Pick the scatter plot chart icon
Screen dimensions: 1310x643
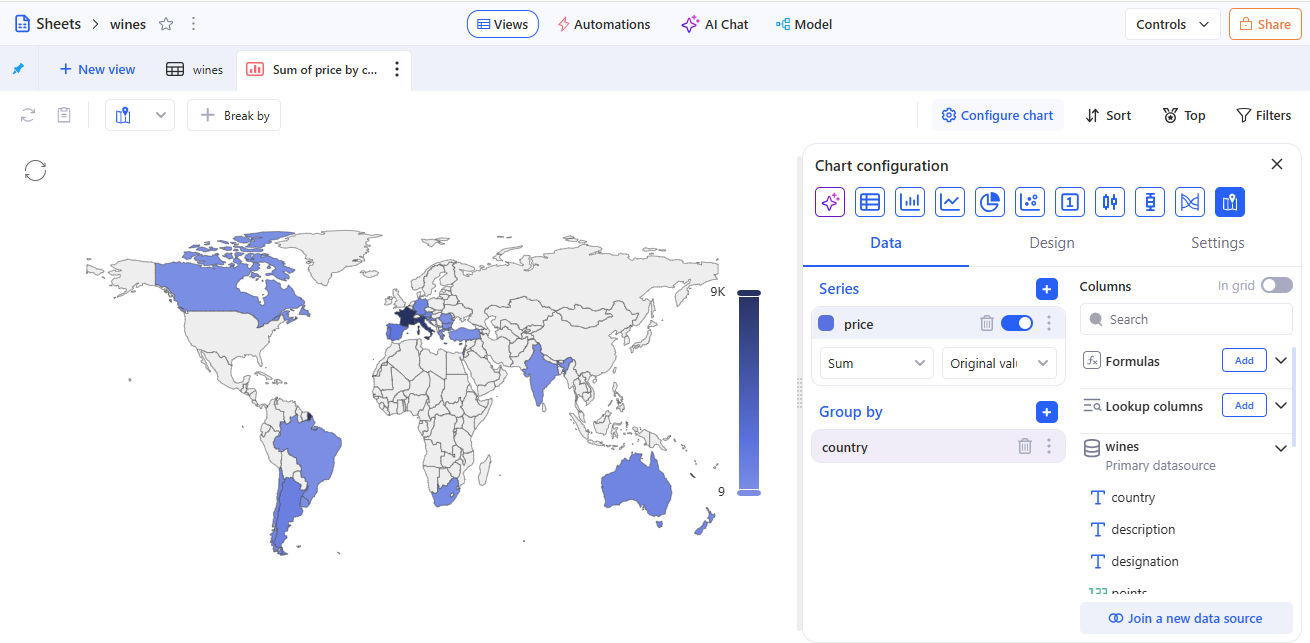pos(1030,202)
